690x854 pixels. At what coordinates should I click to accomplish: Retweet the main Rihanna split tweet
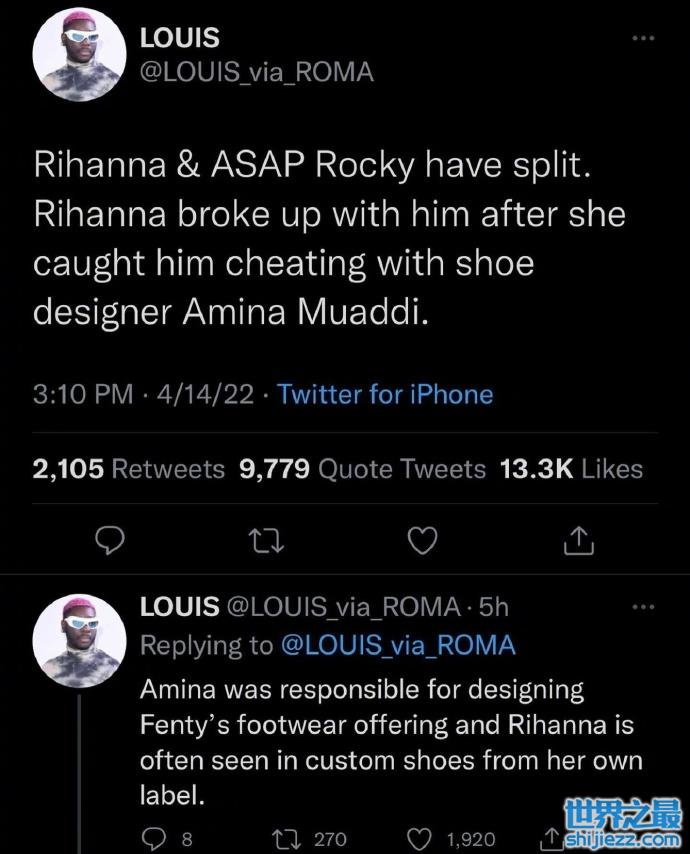(x=266, y=541)
